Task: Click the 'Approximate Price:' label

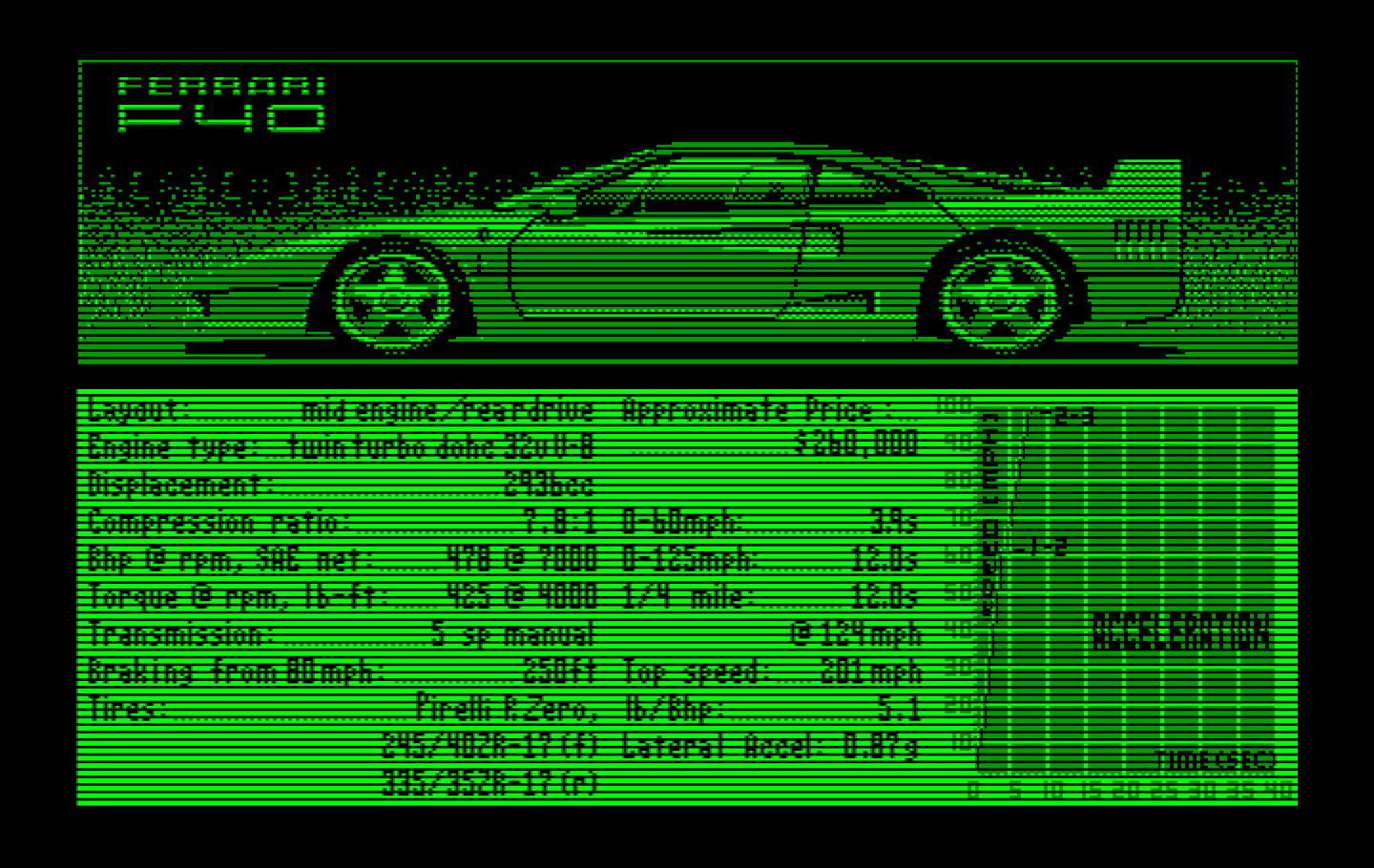Action: tap(759, 410)
